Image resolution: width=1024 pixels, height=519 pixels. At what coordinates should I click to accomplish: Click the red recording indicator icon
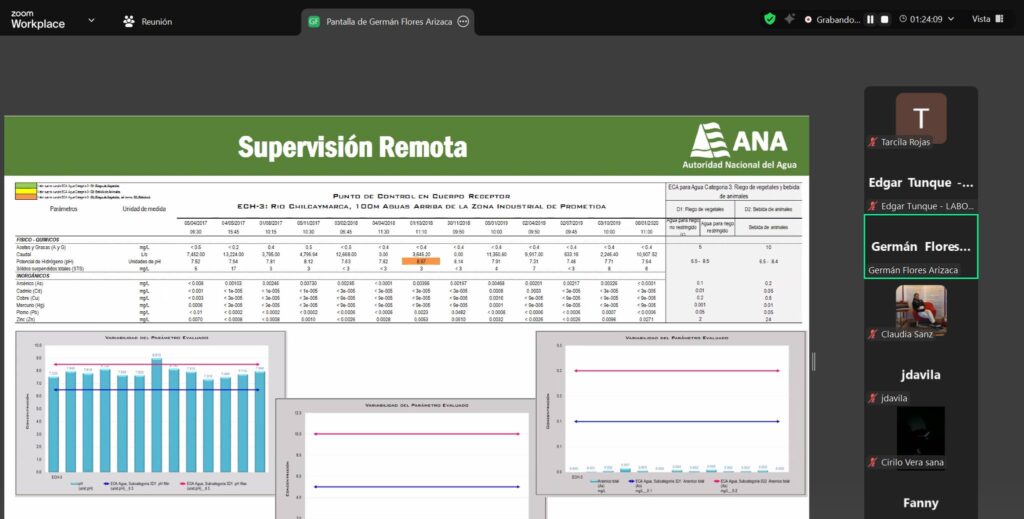coord(808,20)
